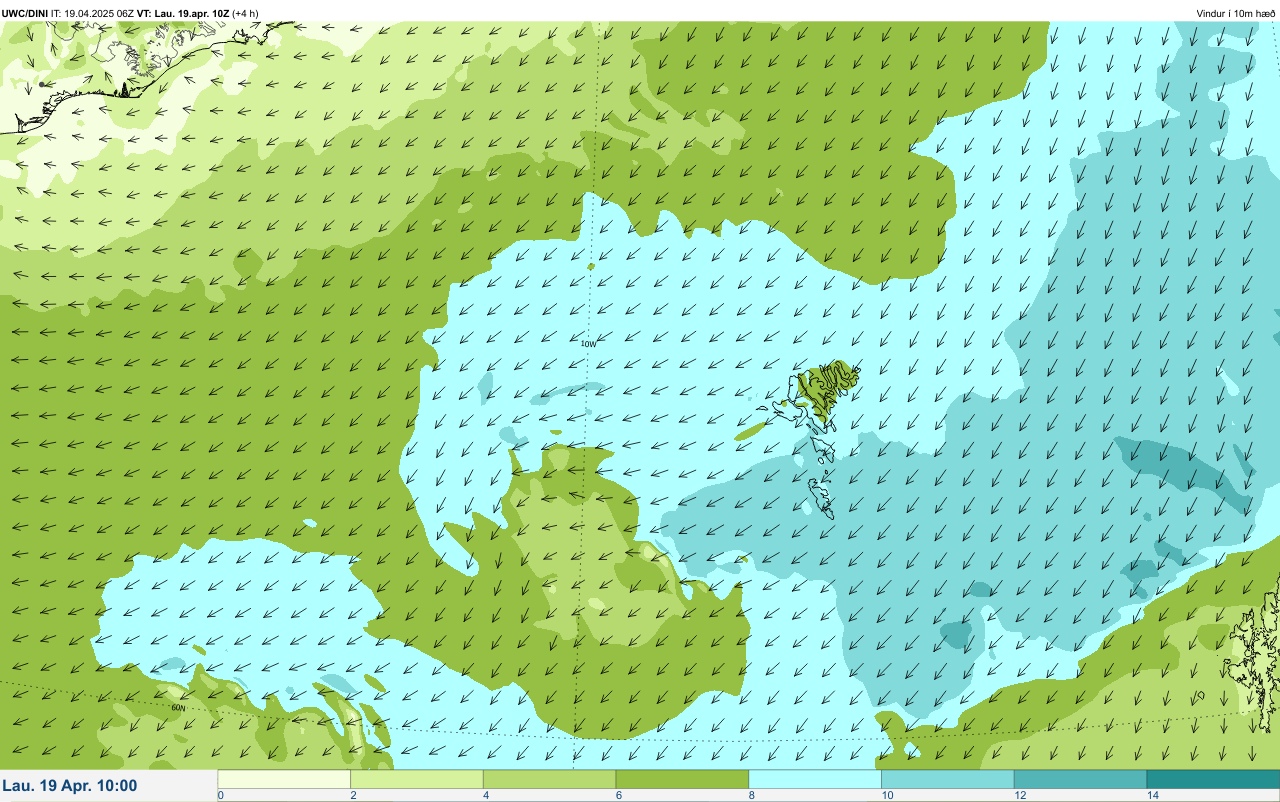
Task: Click the olive green 6–8 legend swatch
Action: (682, 779)
